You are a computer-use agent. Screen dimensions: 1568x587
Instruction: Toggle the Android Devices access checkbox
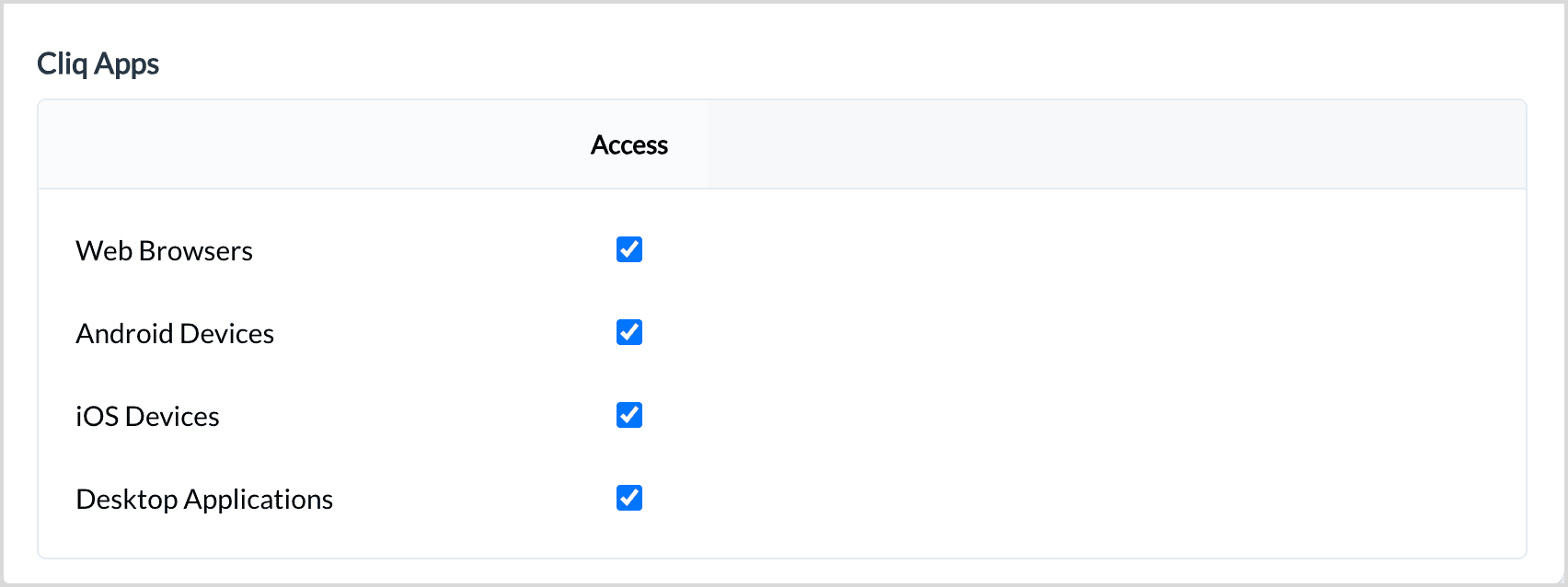click(629, 332)
